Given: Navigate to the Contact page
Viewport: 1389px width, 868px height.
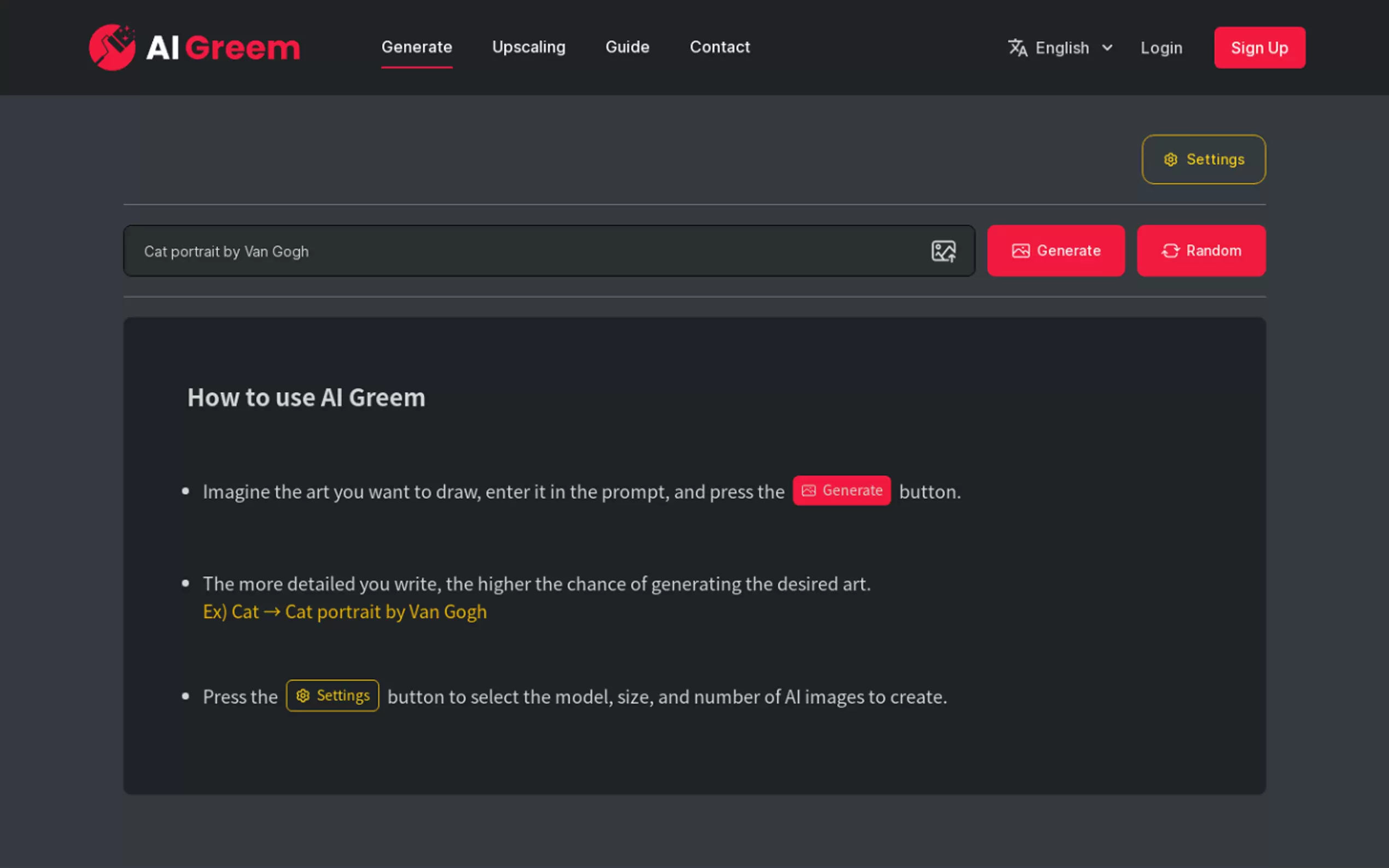Looking at the screenshot, I should click(x=720, y=47).
